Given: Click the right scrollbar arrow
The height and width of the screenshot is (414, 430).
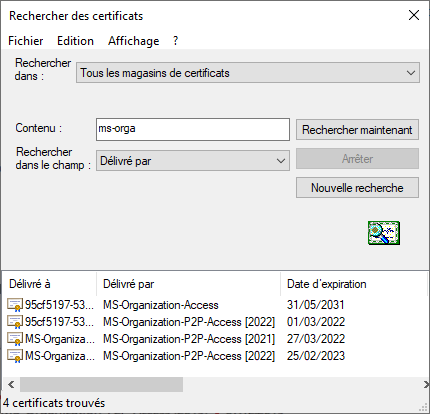Looking at the screenshot, I should click(x=426, y=385).
